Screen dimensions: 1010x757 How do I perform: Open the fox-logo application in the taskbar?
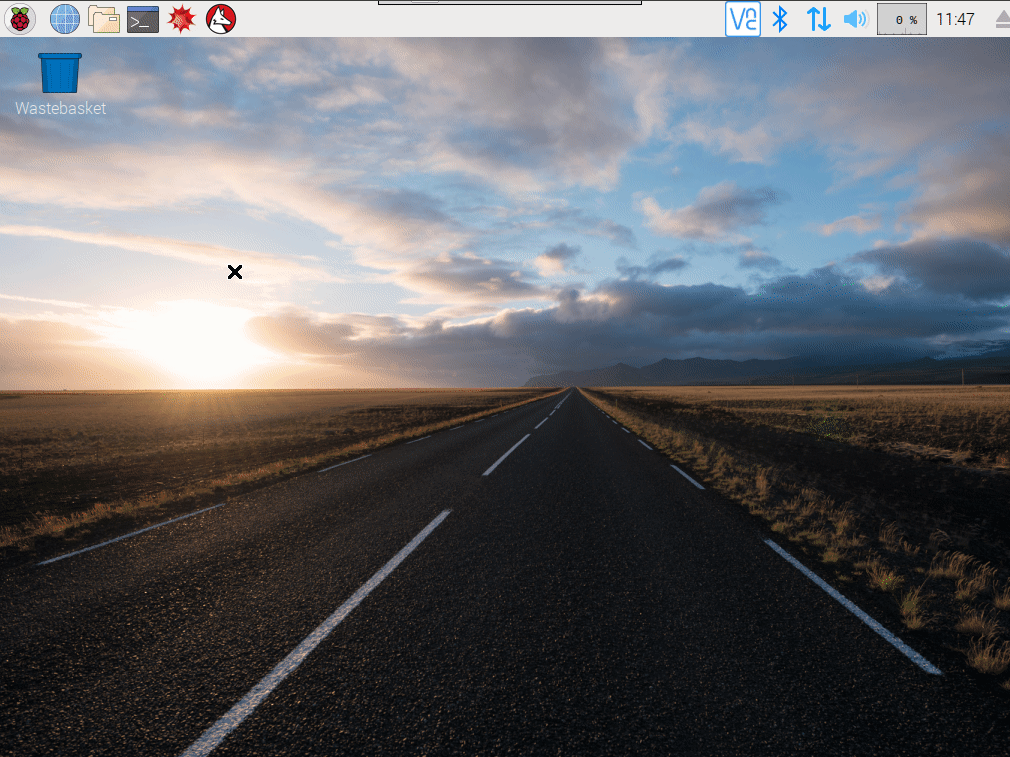pos(220,18)
